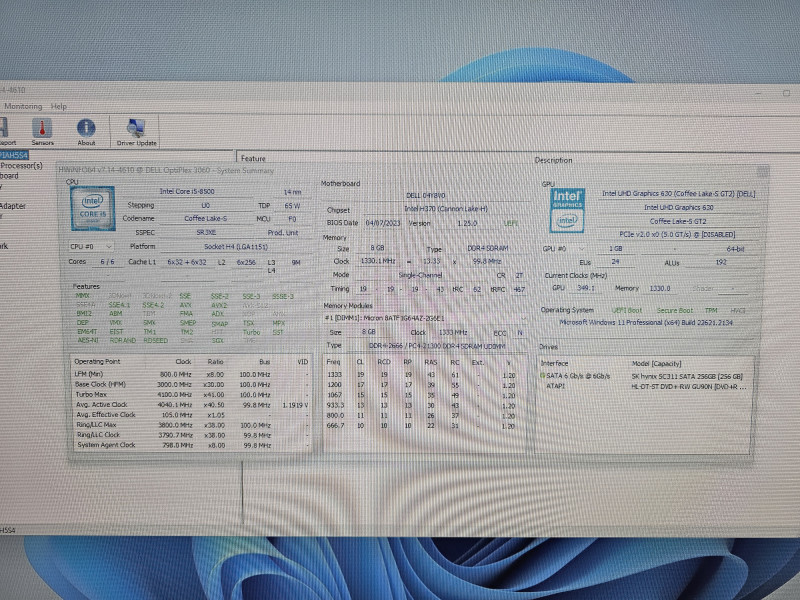Click the SSPEC value SR3XE
The image size is (800, 600).
205,232
